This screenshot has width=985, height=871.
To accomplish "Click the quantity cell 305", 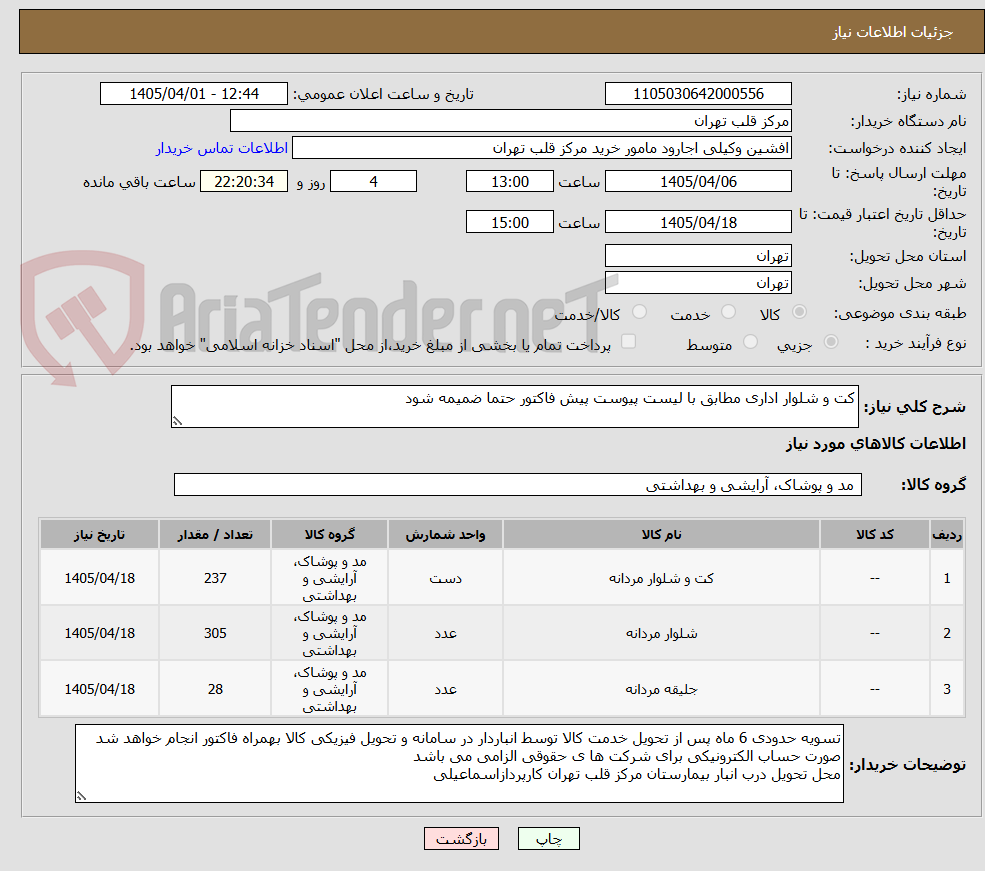I will (215, 634).
